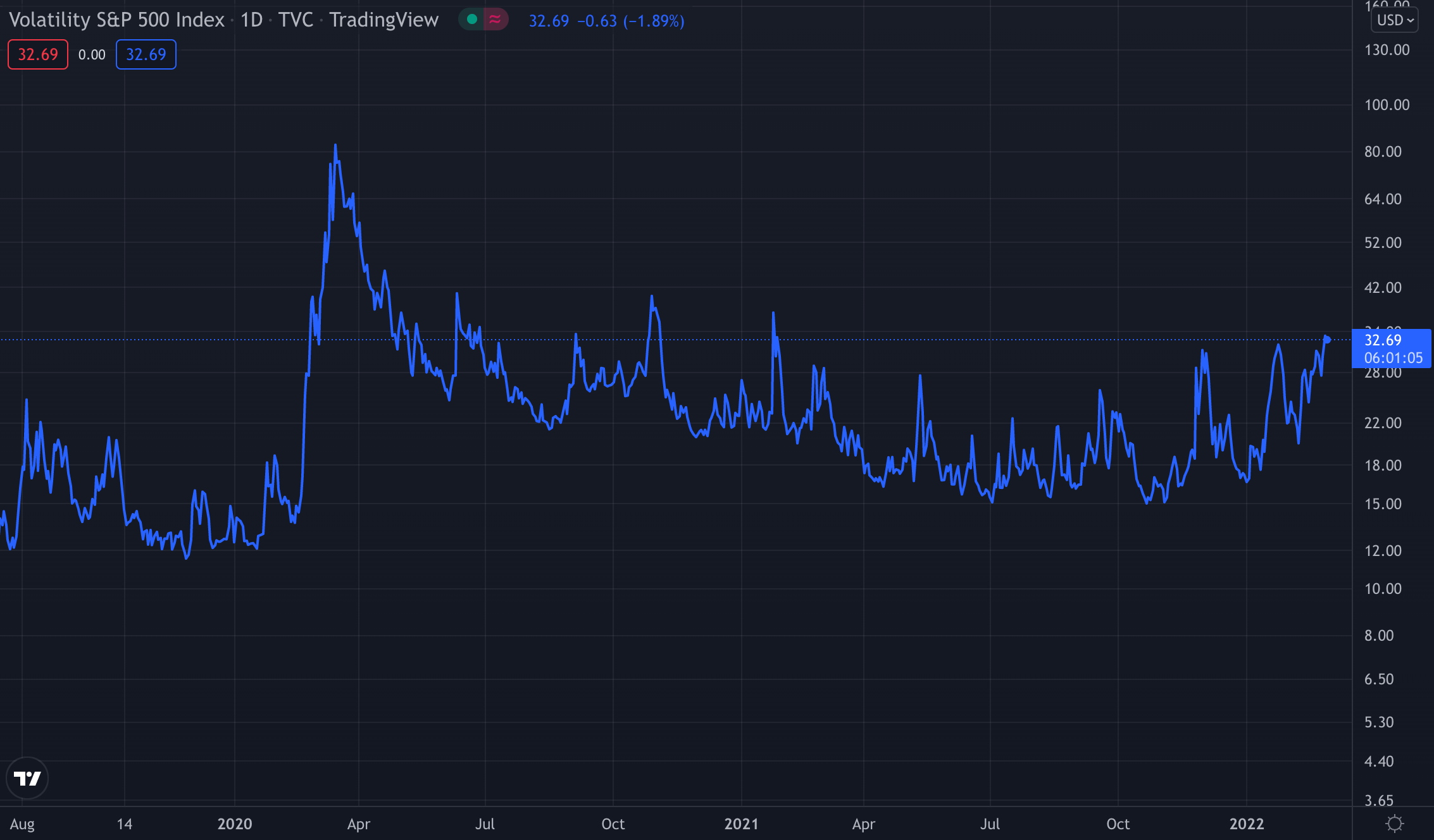The width and height of the screenshot is (1434, 840).
Task: Click the 2021 label on time axis
Action: coord(741,824)
